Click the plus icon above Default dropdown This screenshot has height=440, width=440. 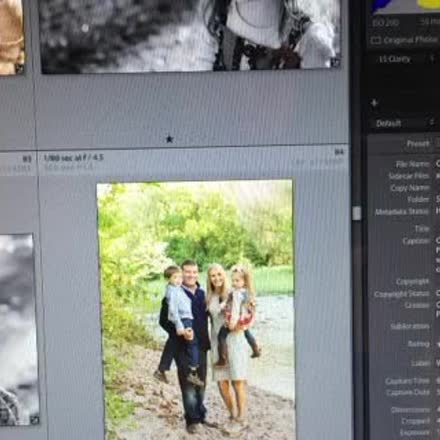(x=374, y=103)
